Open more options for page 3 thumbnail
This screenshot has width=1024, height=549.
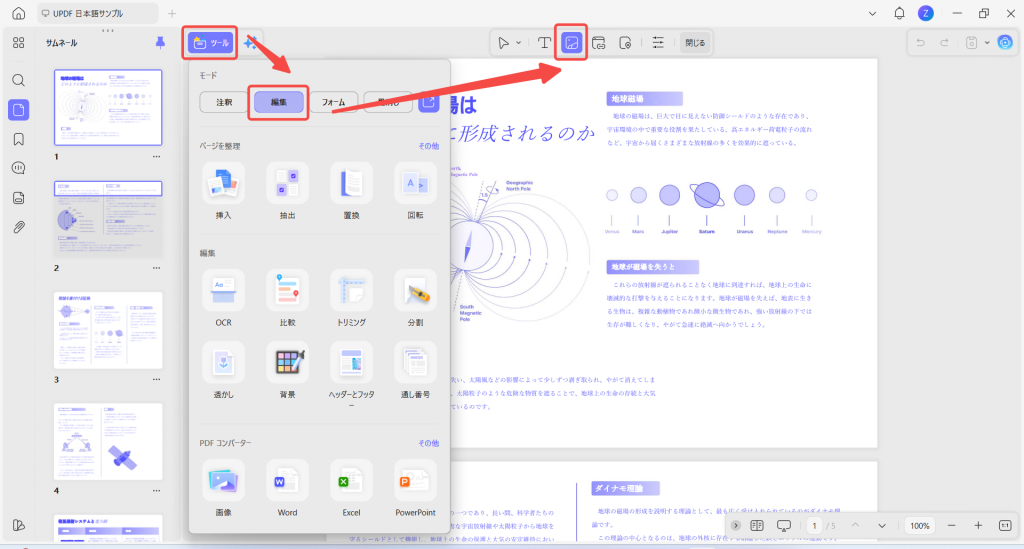pos(156,379)
